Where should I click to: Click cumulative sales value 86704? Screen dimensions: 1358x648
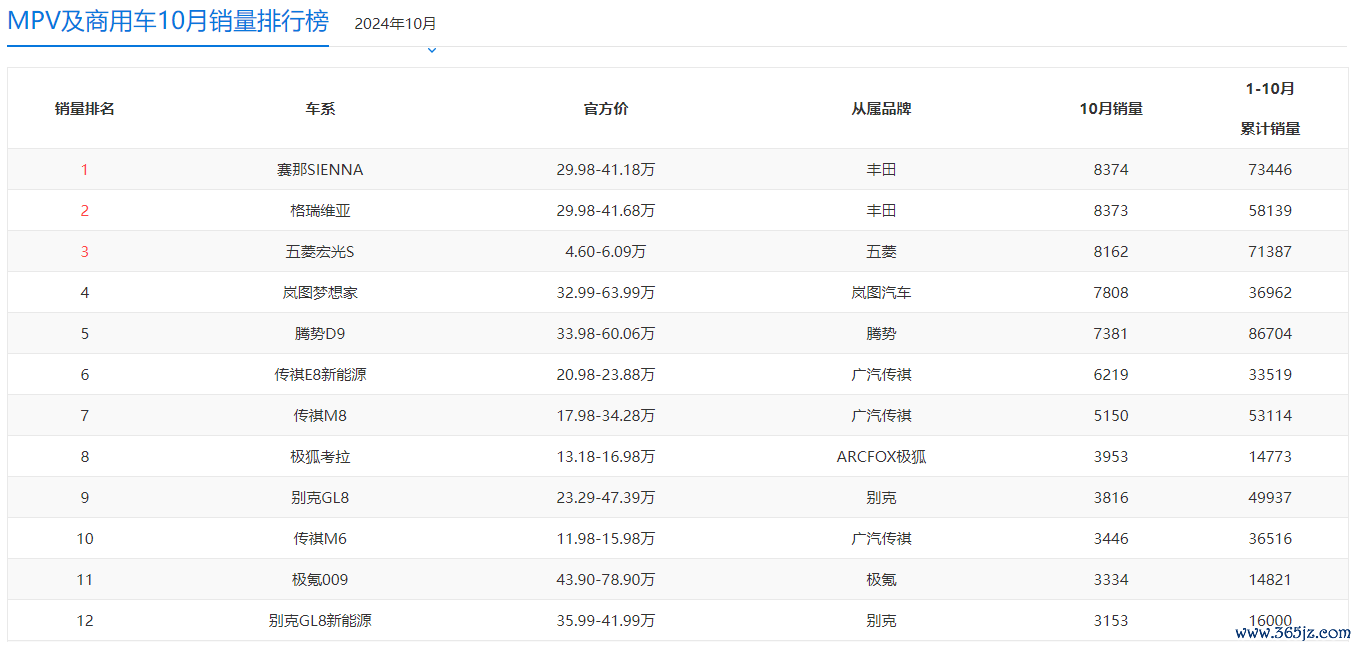point(1270,334)
